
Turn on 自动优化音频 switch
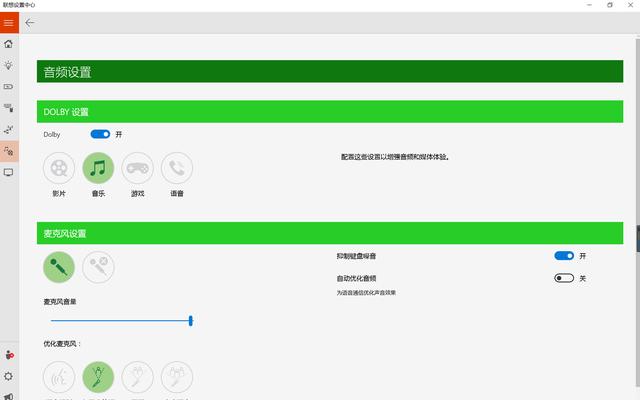(564, 278)
